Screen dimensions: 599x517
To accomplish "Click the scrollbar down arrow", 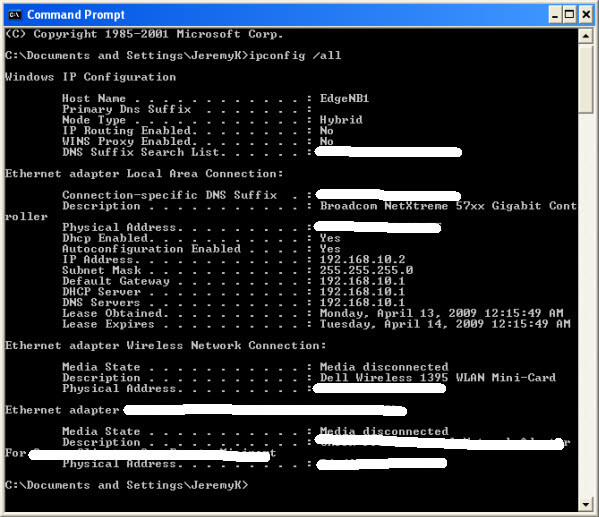I will point(585,505).
